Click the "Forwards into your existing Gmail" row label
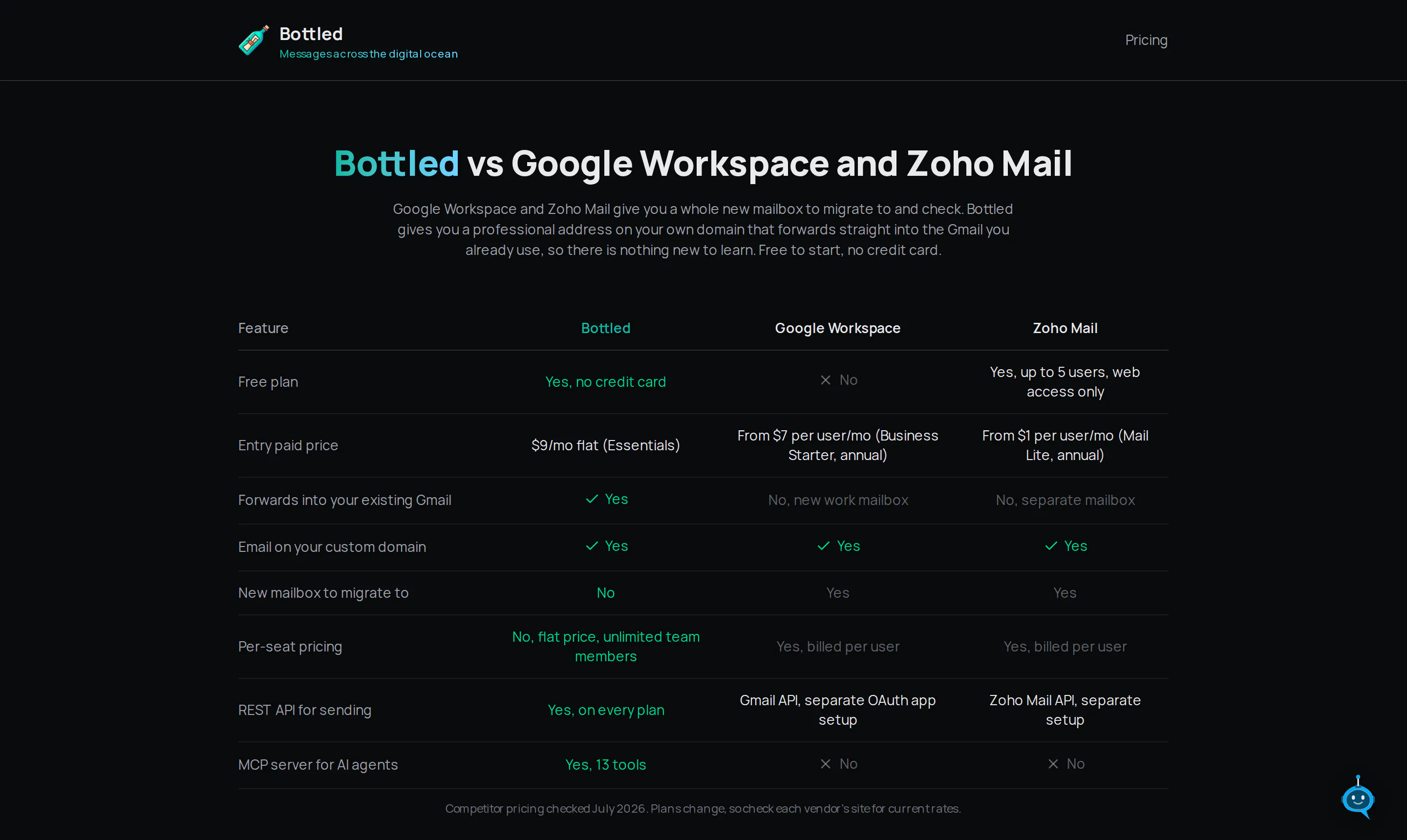Screen dimensions: 1407x840 coord(345,501)
